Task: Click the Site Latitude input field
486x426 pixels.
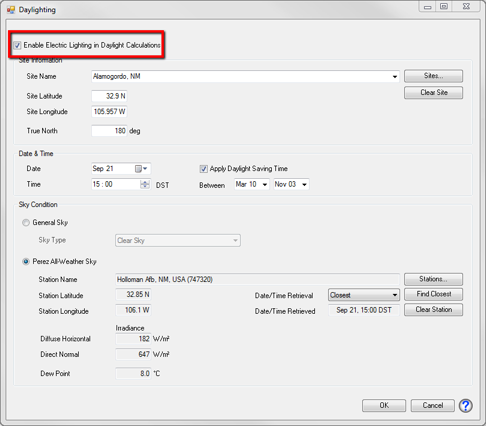Action: pos(109,96)
